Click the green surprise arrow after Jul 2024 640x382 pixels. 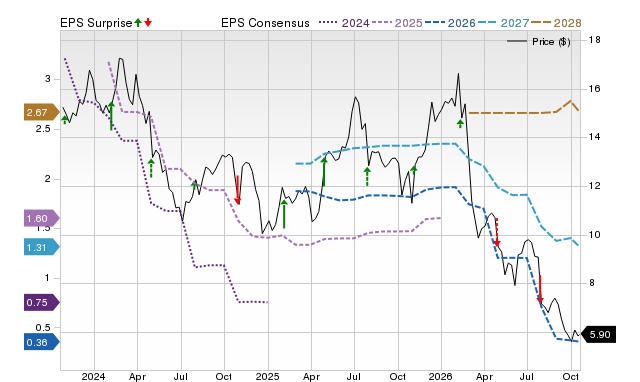tap(195, 187)
